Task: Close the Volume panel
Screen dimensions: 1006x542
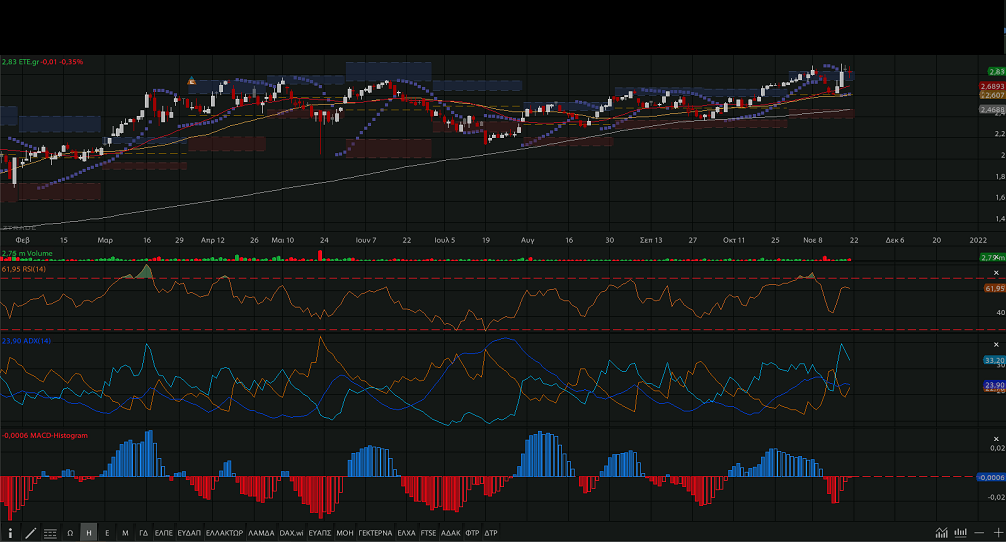Action: click(x=996, y=256)
